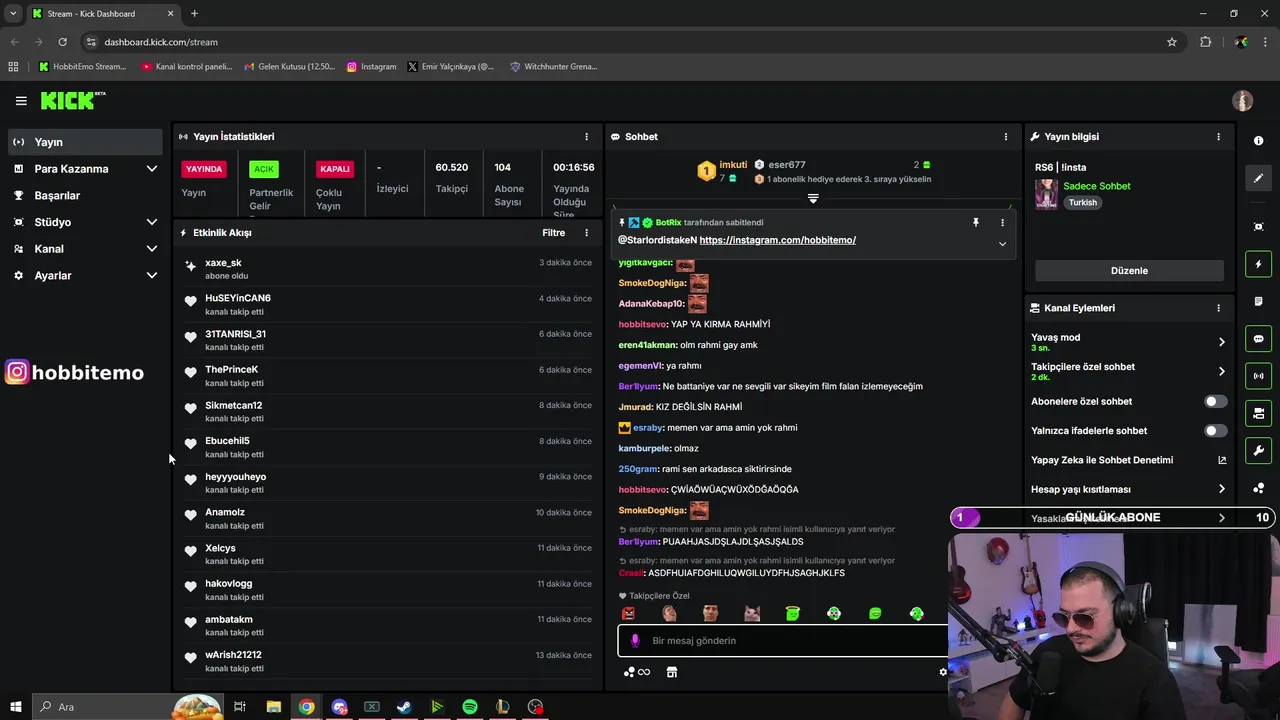Screen dimensions: 1280x720
Task: Open the instagram.com/hobbitemo link
Action: 777,240
